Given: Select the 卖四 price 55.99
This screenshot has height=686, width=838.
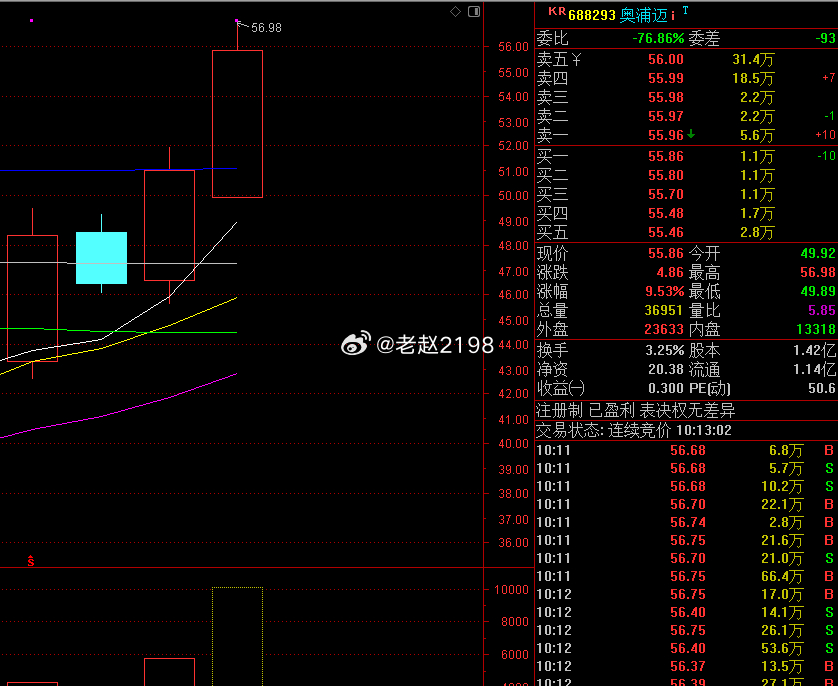Looking at the screenshot, I should (x=665, y=79).
